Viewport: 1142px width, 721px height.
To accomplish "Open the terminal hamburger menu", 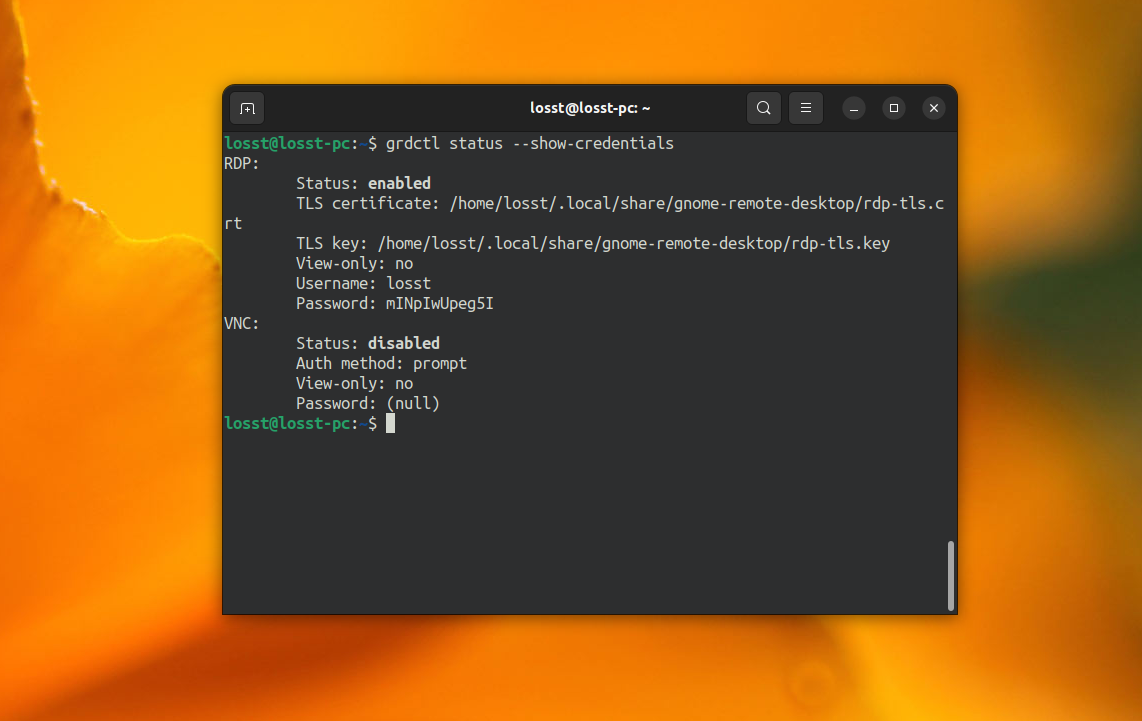I will coord(806,108).
